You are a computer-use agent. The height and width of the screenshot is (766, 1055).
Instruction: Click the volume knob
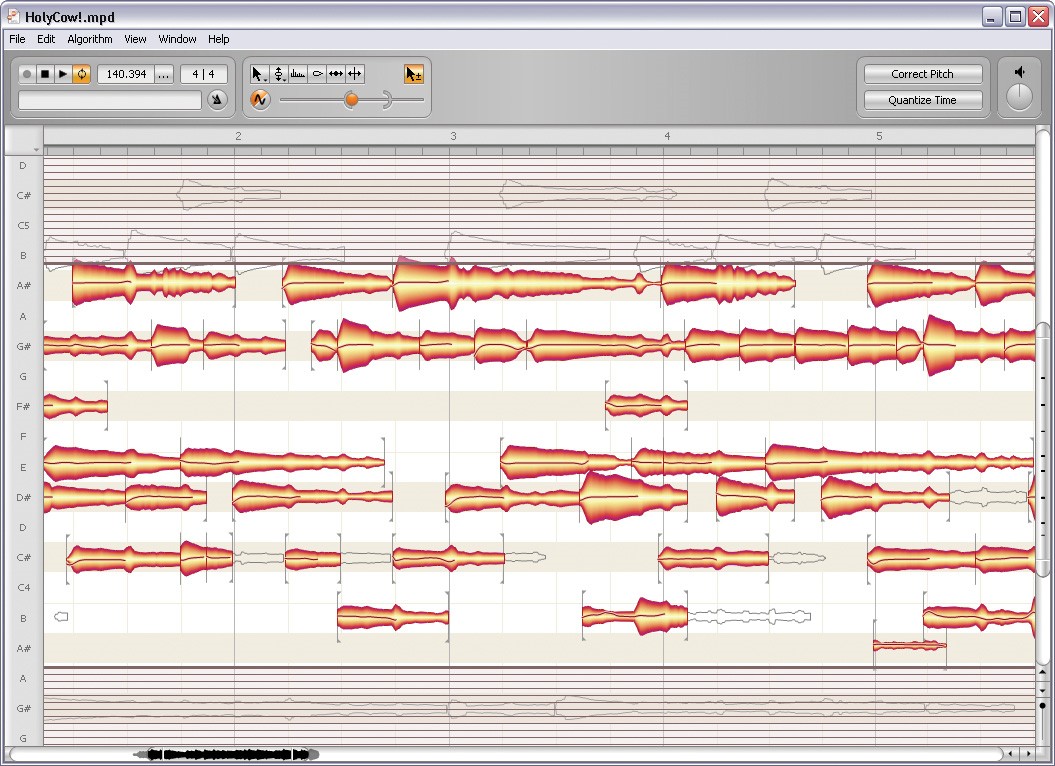(1019, 98)
